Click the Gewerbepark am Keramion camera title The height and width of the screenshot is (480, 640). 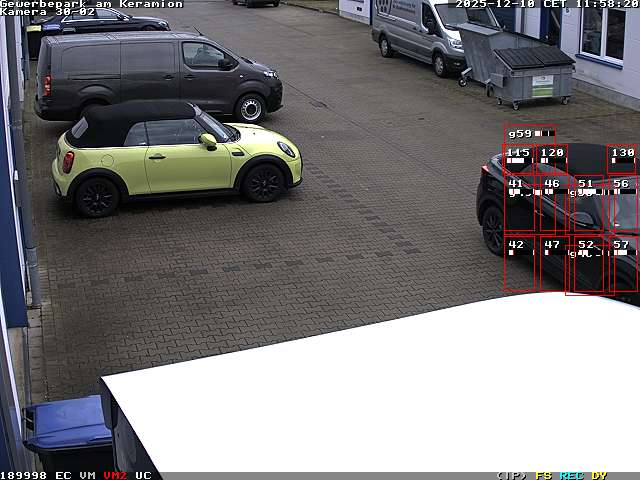pyautogui.click(x=91, y=4)
